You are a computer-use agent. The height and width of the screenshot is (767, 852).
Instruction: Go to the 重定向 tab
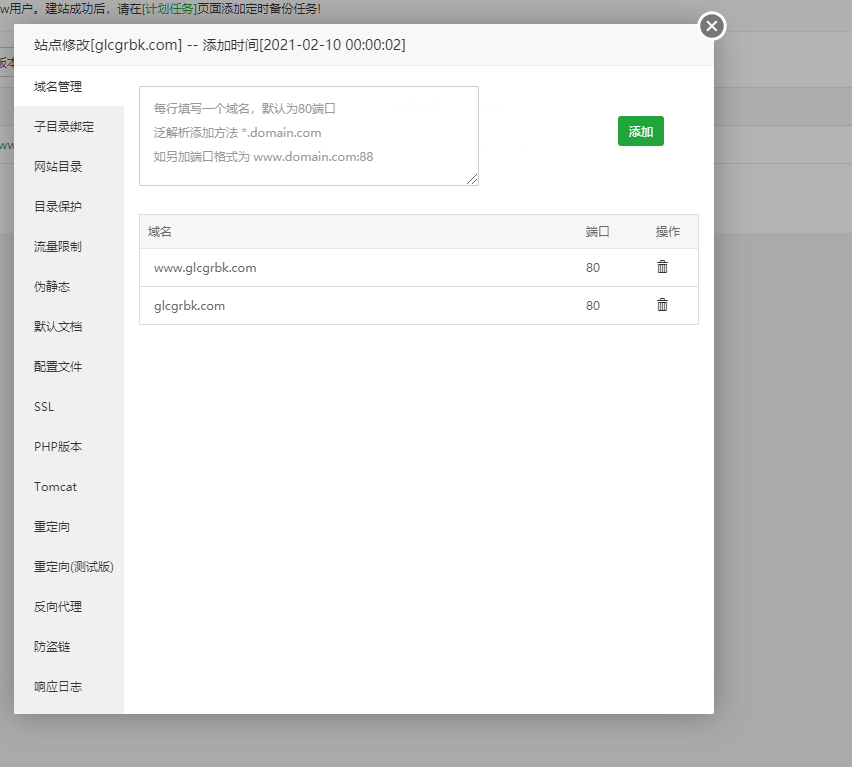click(x=69, y=527)
